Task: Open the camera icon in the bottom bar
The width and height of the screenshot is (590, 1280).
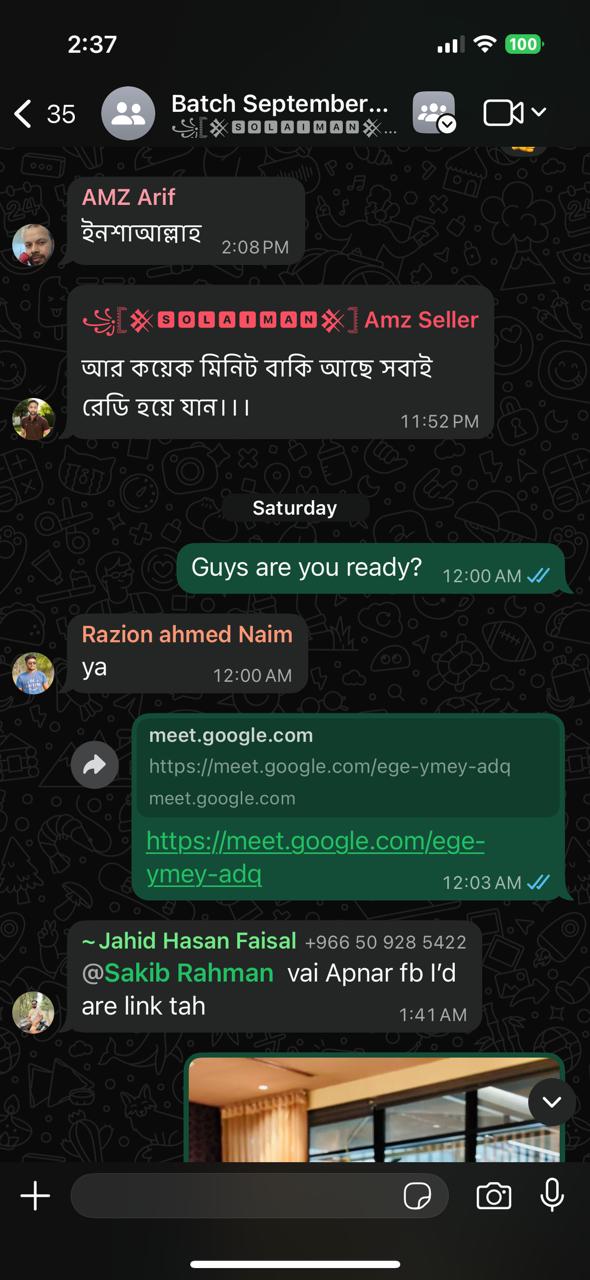Action: [x=493, y=1195]
